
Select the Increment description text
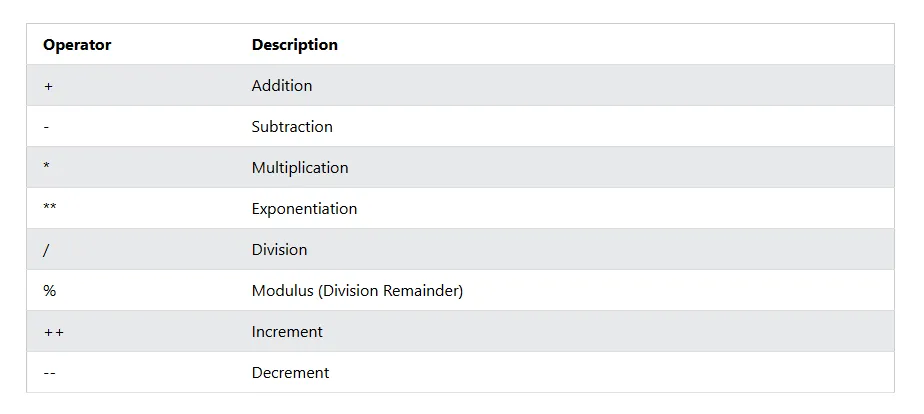tap(287, 332)
